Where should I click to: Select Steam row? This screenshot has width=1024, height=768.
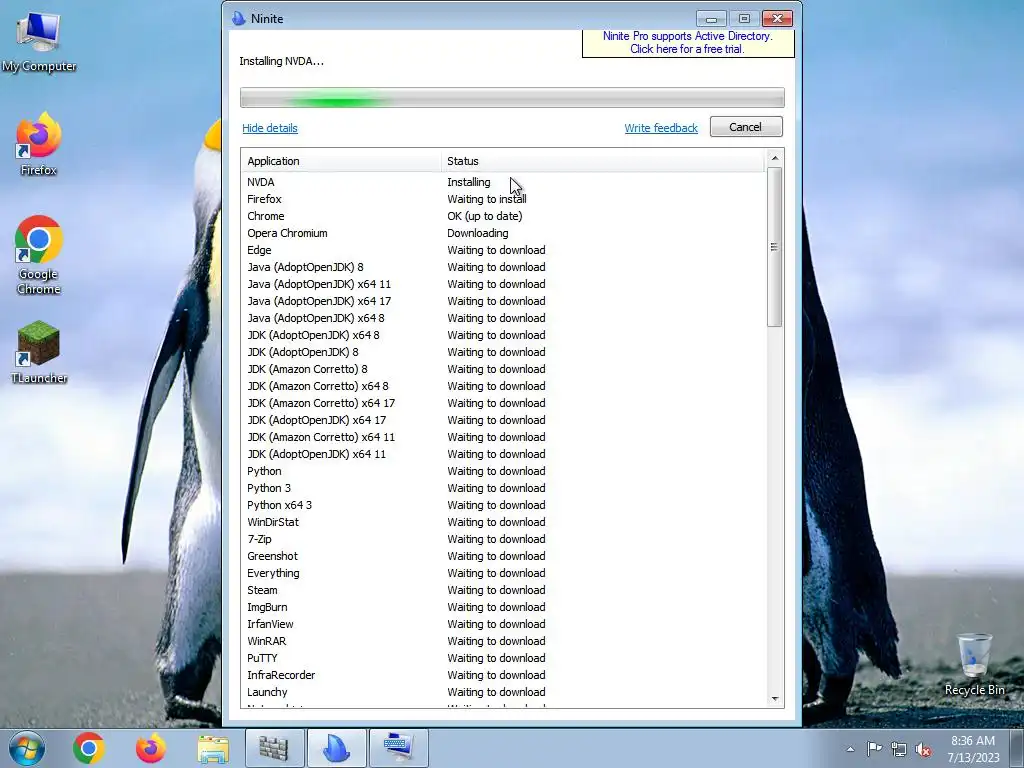503,590
